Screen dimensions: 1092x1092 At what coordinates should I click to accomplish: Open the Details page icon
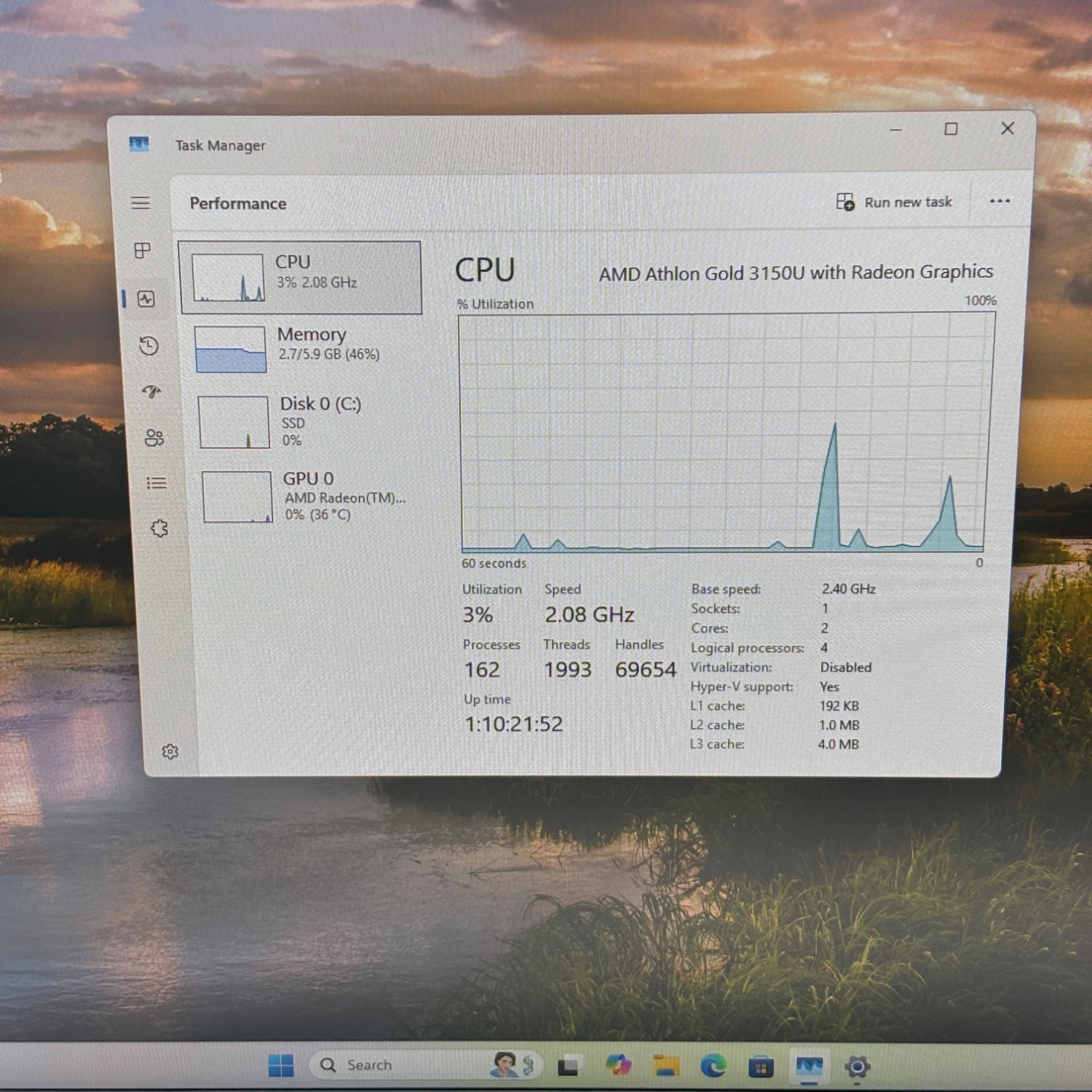157,483
